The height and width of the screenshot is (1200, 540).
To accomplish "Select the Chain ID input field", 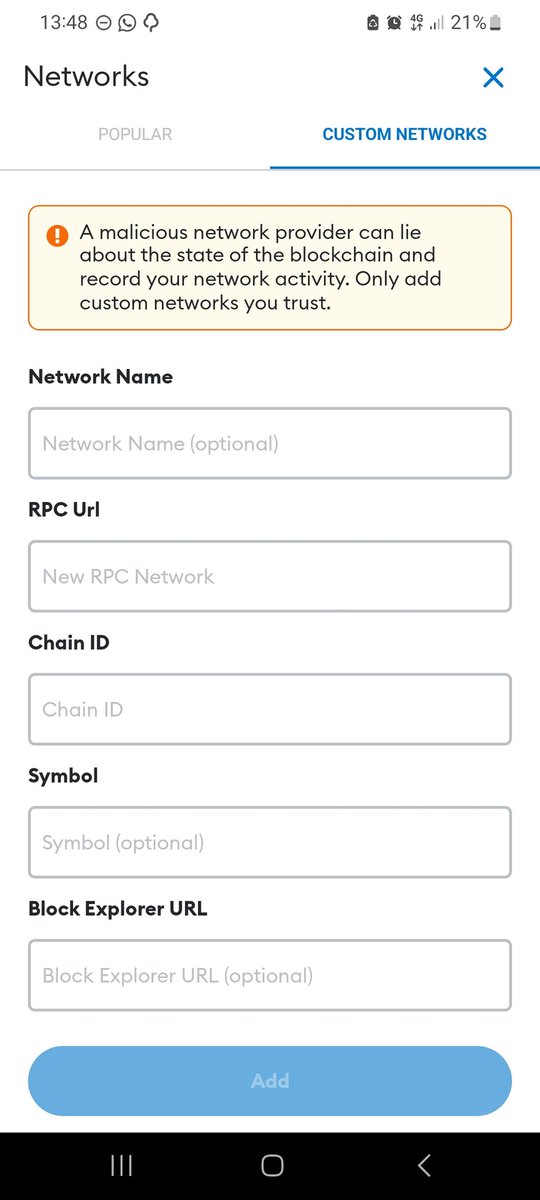I will coord(270,709).
